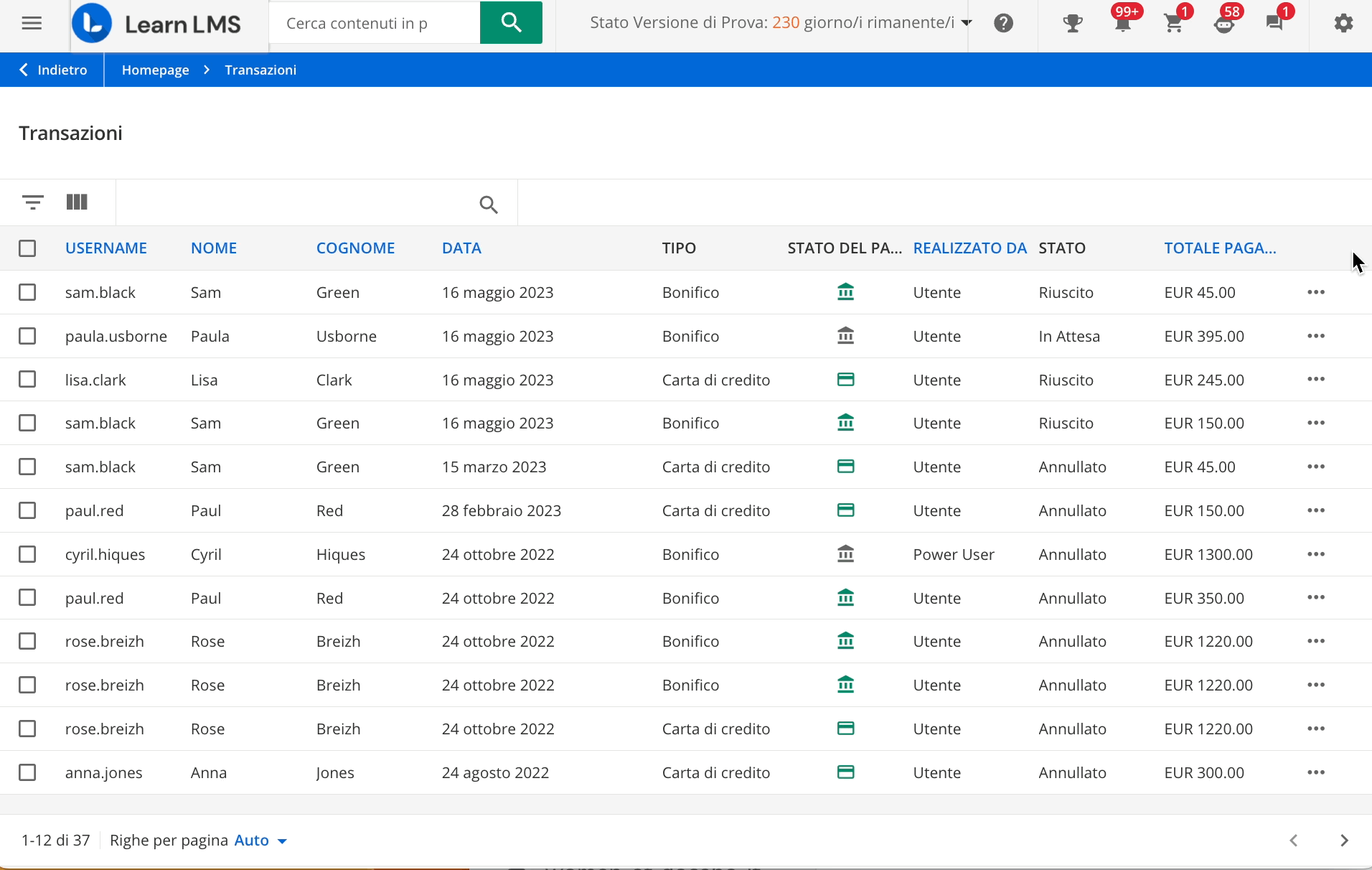
Task: Select checkbox for 15 marzo 2023 row
Action: coord(27,467)
